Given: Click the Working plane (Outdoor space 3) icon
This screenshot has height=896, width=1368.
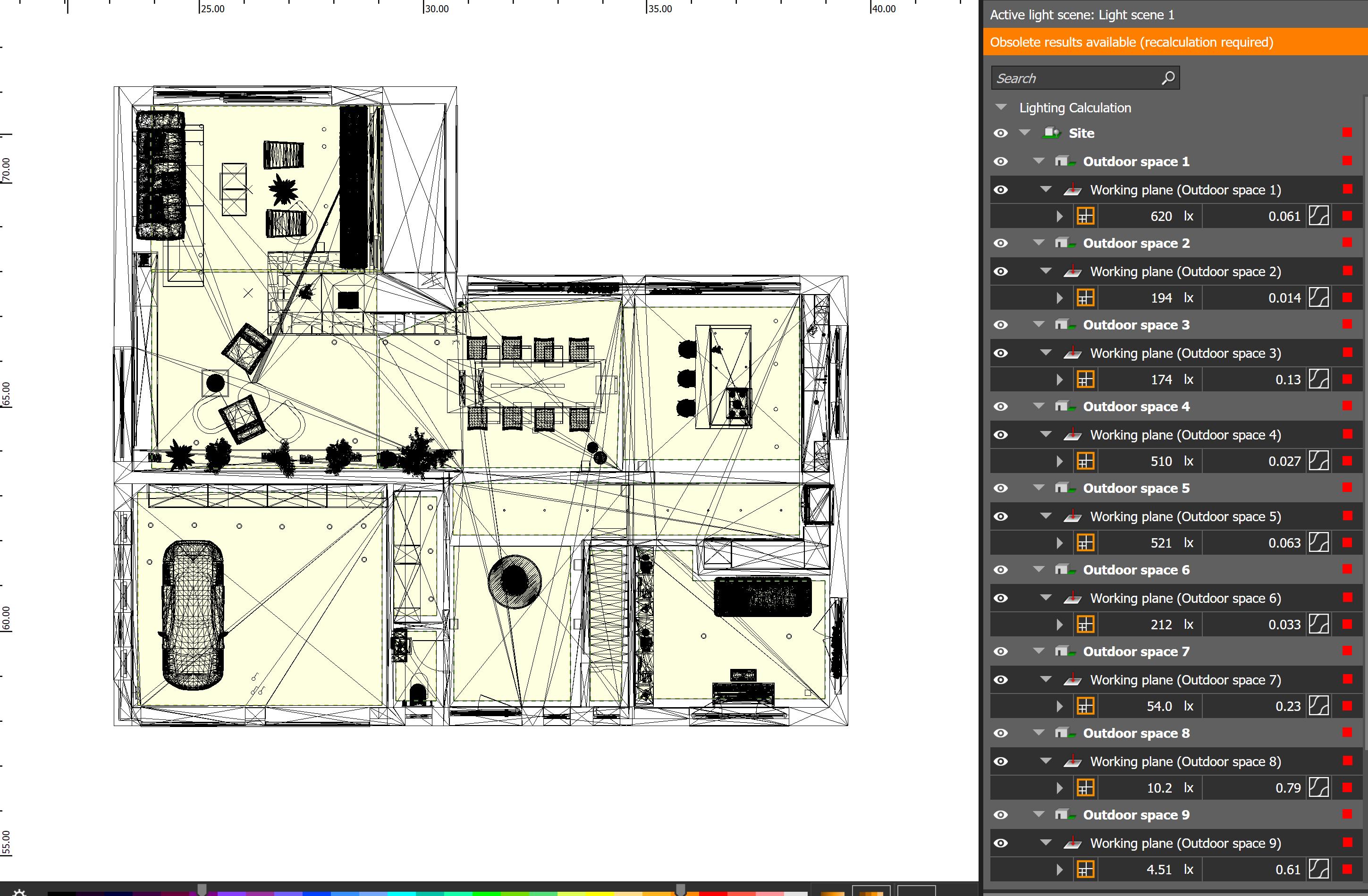Looking at the screenshot, I should [x=1072, y=353].
